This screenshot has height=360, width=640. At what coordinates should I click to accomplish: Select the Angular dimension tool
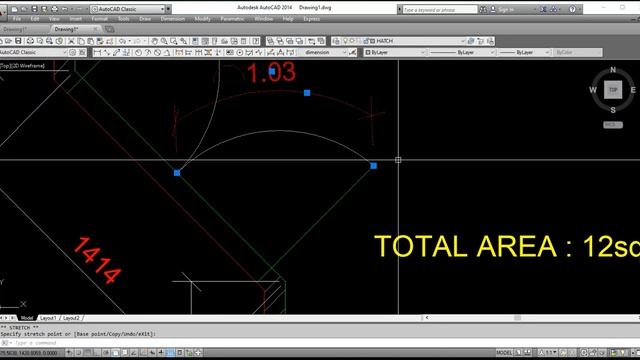click(x=167, y=52)
